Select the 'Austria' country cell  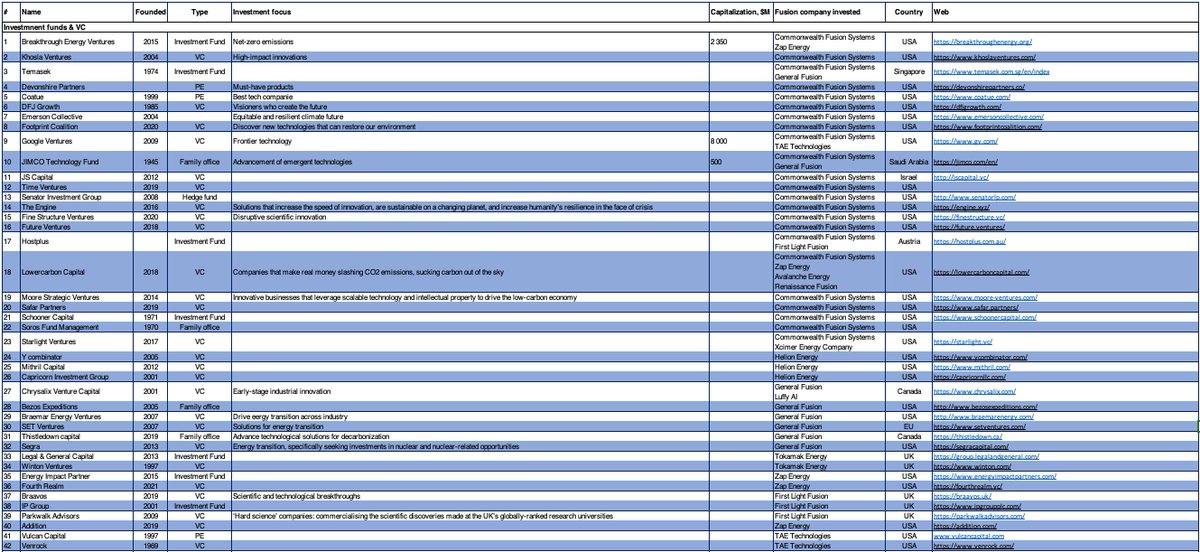point(908,241)
